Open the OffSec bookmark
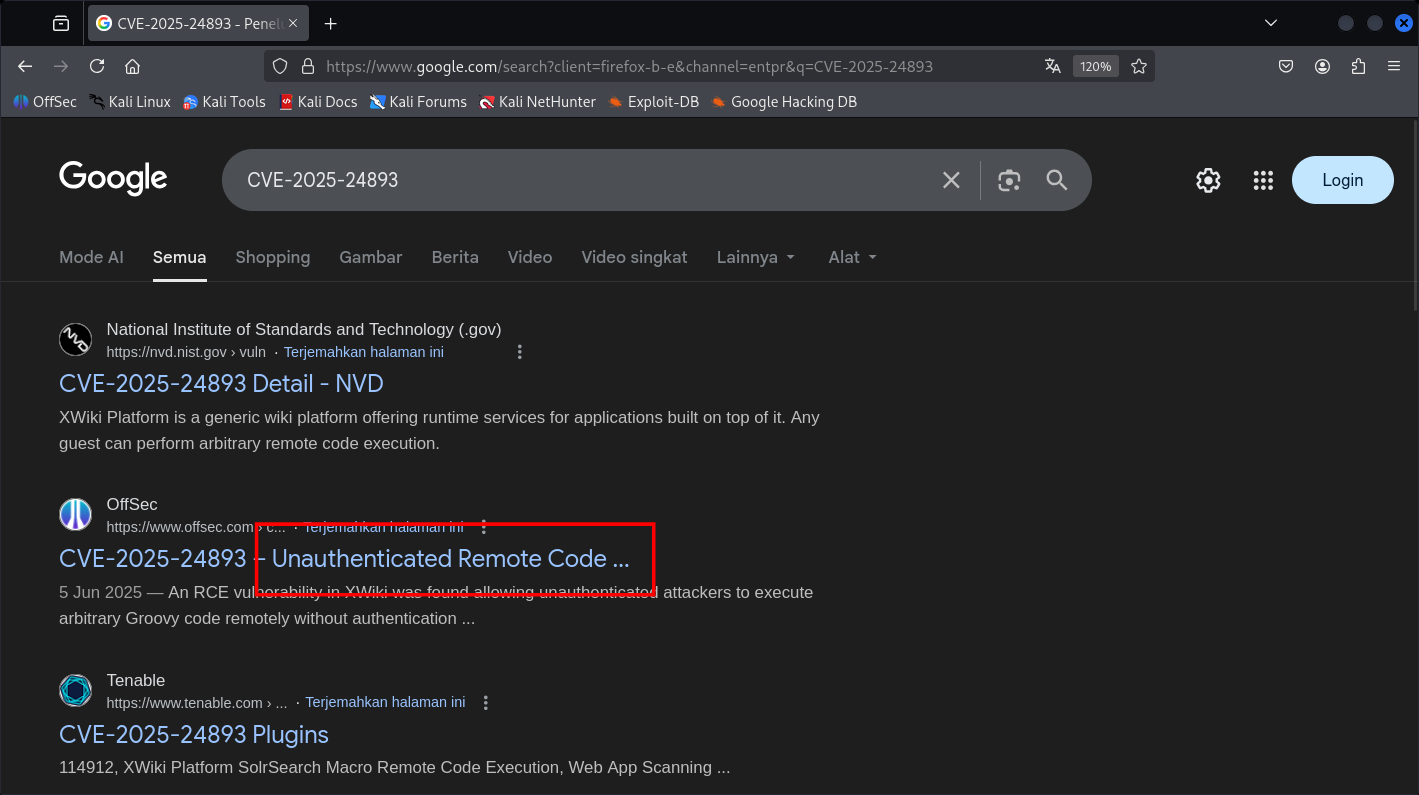The height and width of the screenshot is (795, 1419). point(44,102)
